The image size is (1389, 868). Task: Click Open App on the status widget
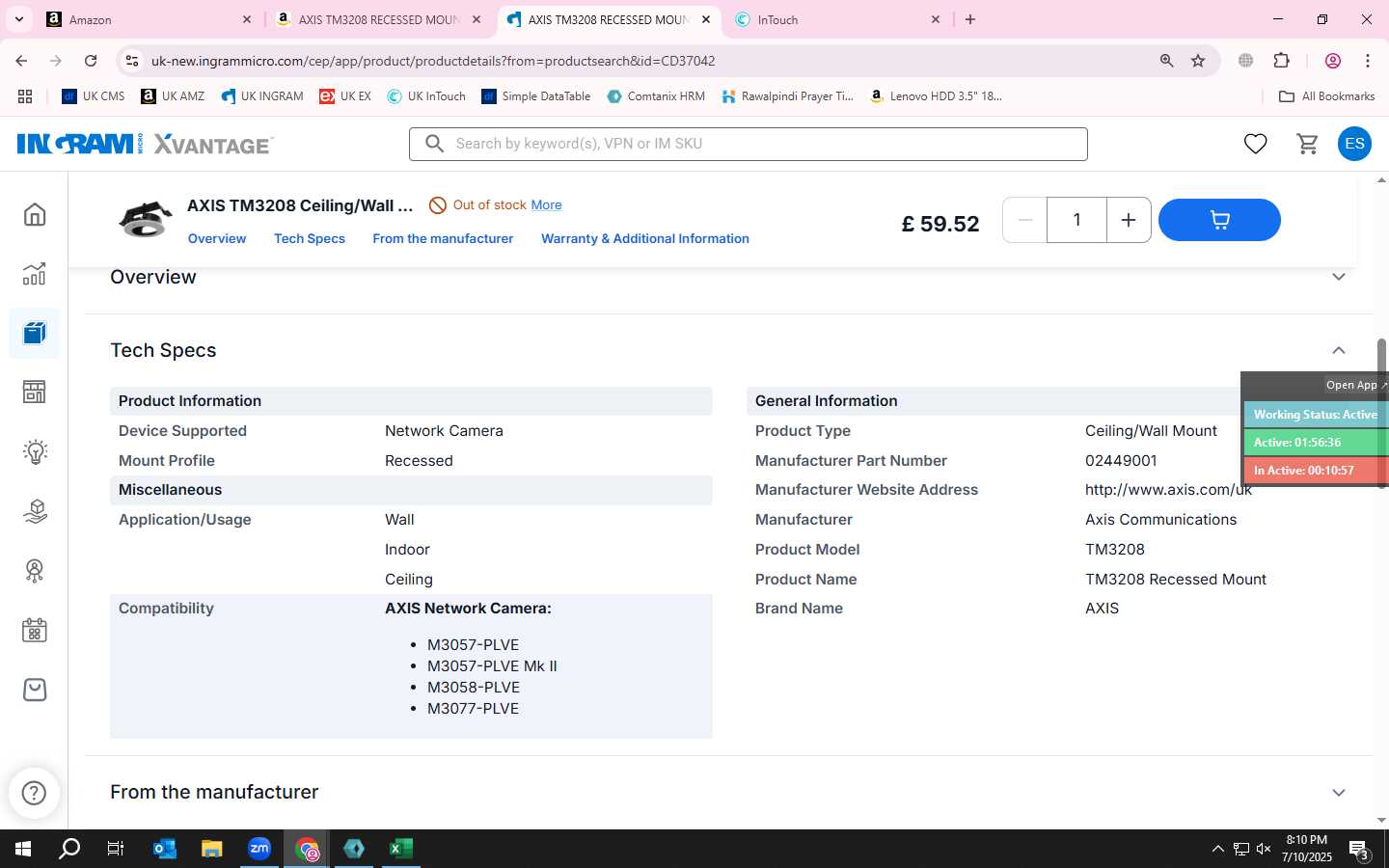pyautogui.click(x=1355, y=385)
